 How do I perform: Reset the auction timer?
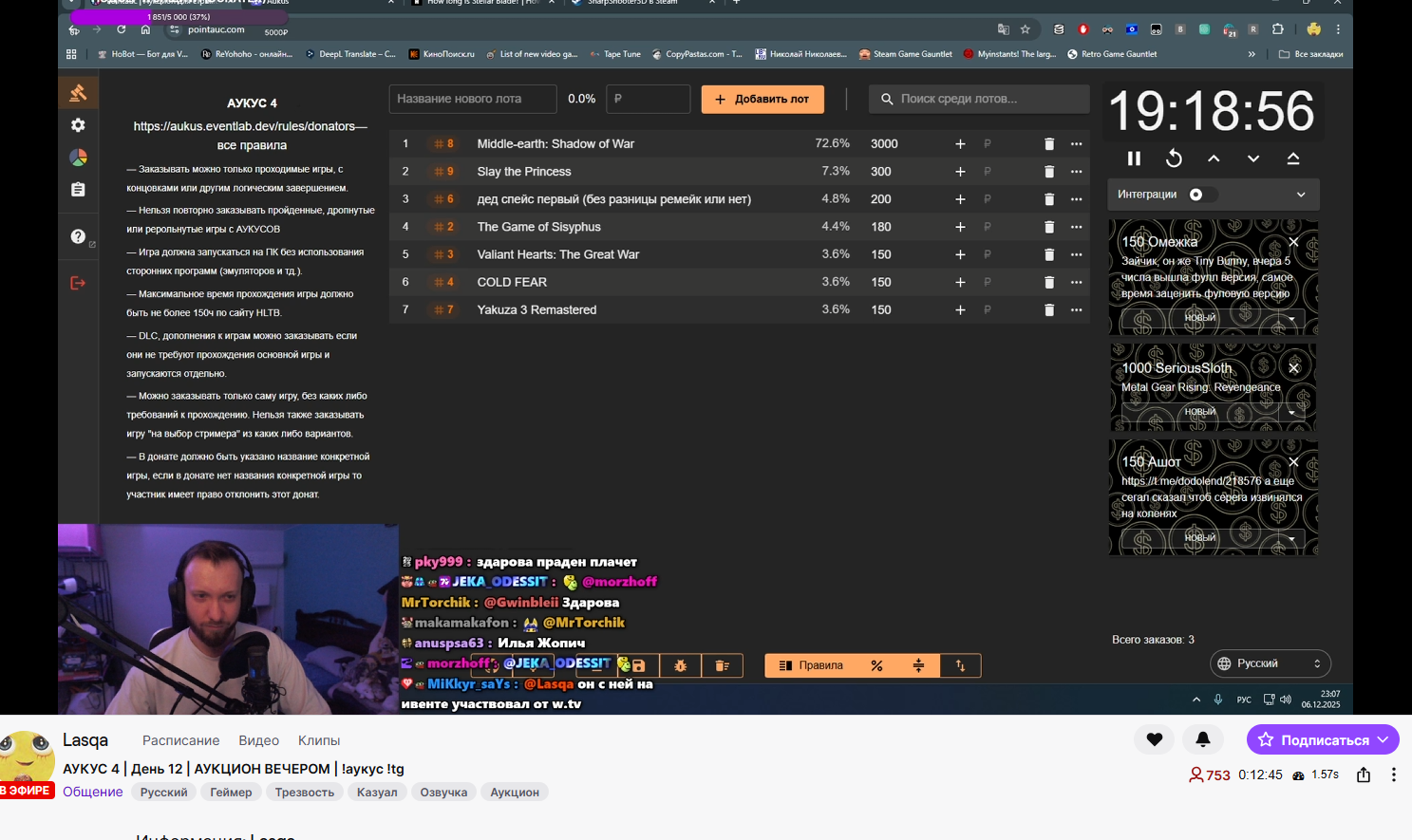[x=1174, y=159]
